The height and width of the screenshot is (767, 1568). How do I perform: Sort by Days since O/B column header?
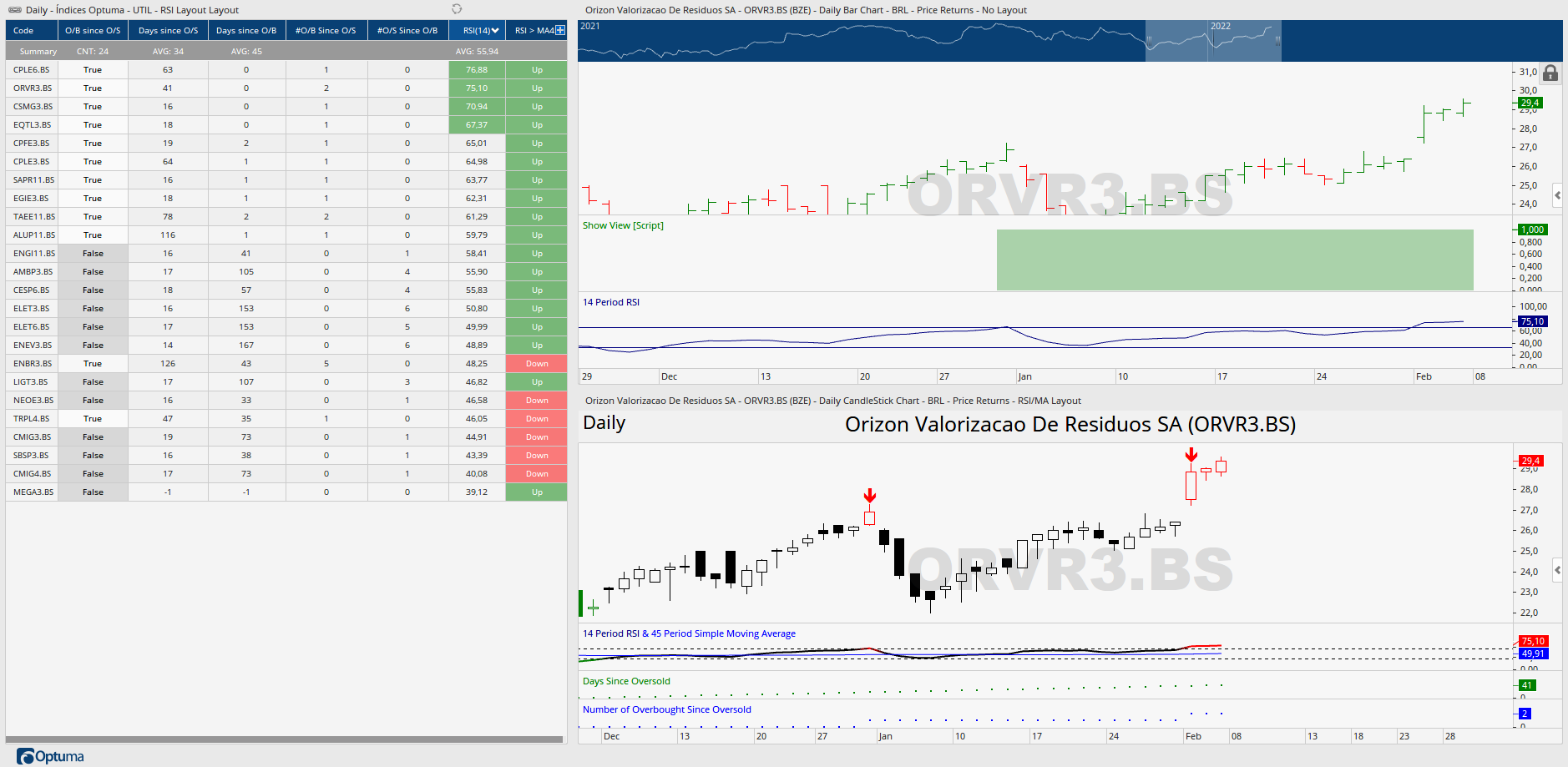(x=246, y=31)
